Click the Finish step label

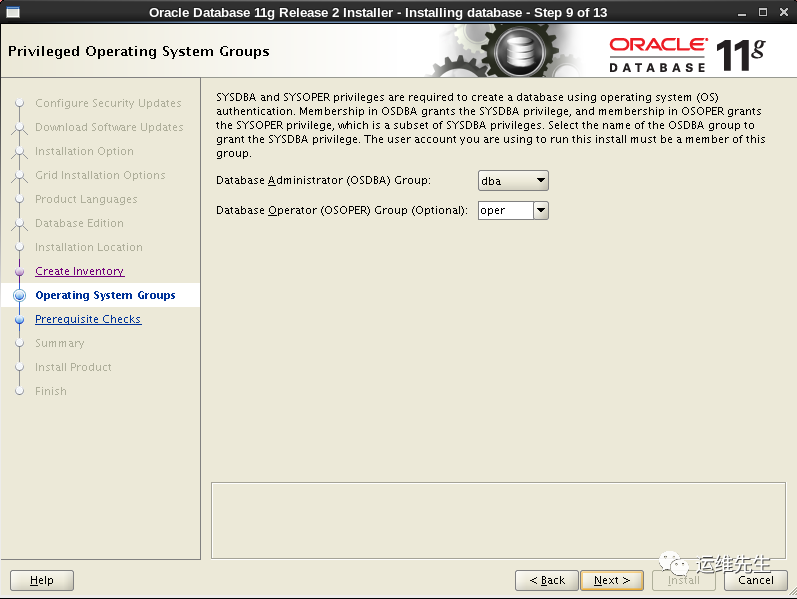point(51,391)
